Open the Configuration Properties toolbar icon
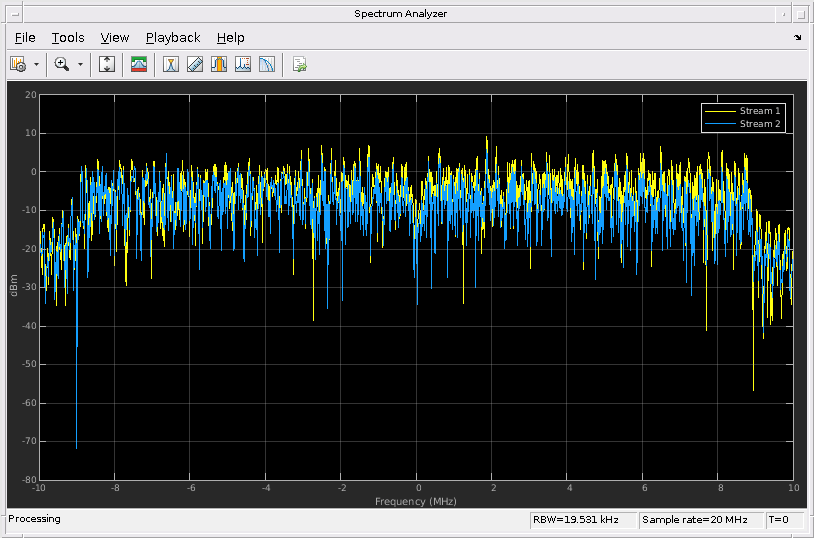814x538 pixels. click(x=17, y=64)
